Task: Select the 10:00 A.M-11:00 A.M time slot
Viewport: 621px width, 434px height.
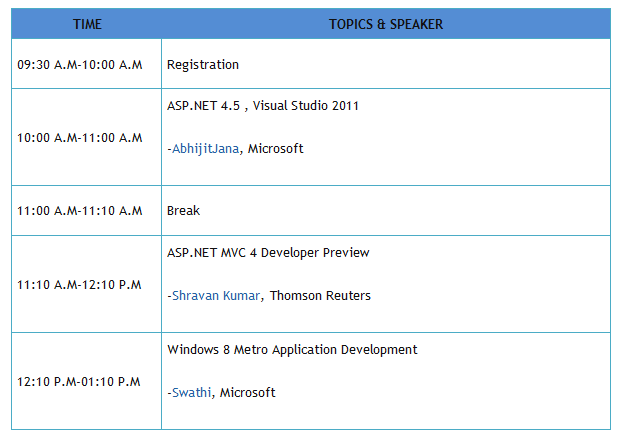Action: [x=80, y=138]
